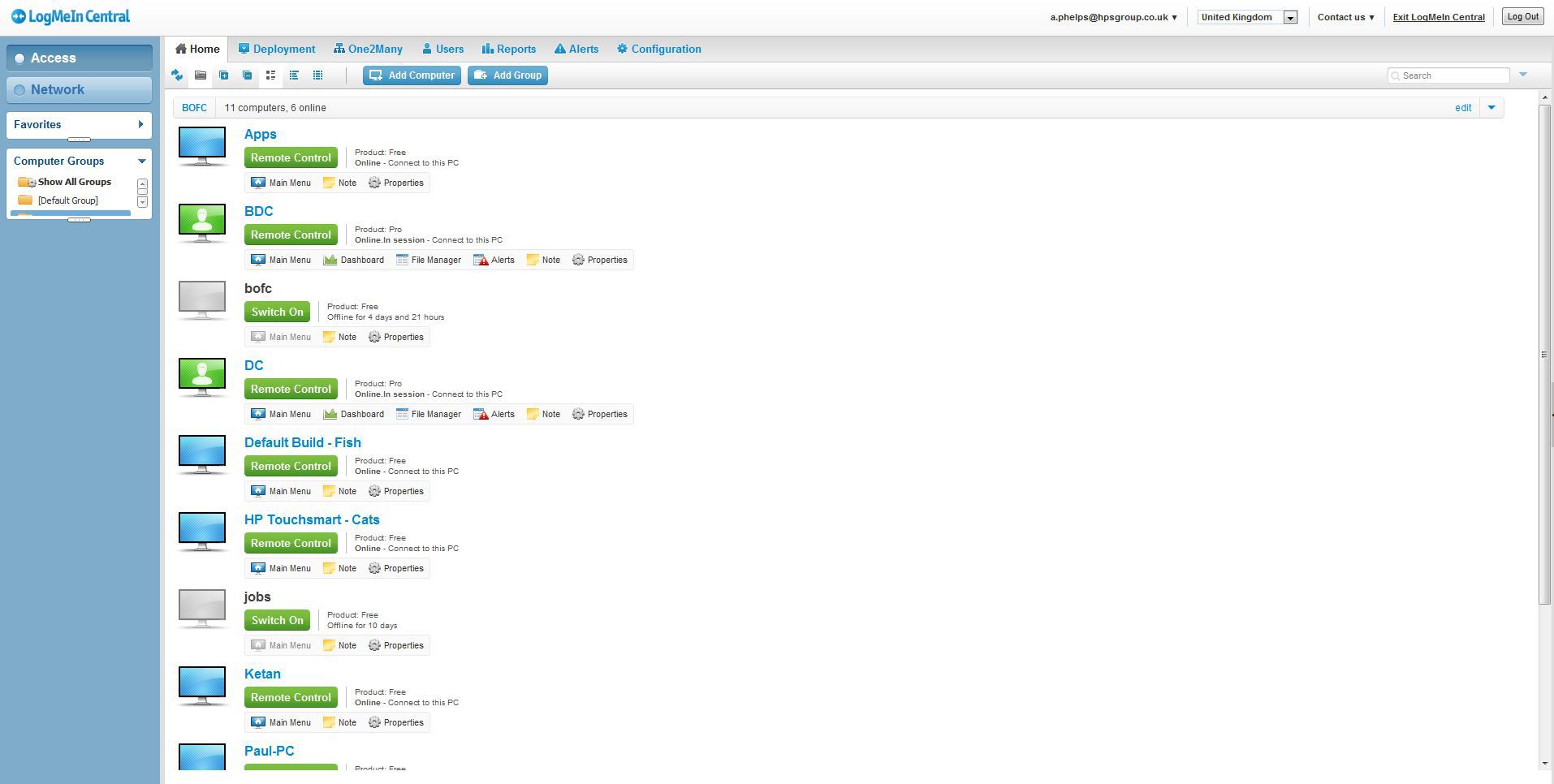Open Note for bofc computer
Viewport: 1554px width, 784px height.
(x=339, y=337)
